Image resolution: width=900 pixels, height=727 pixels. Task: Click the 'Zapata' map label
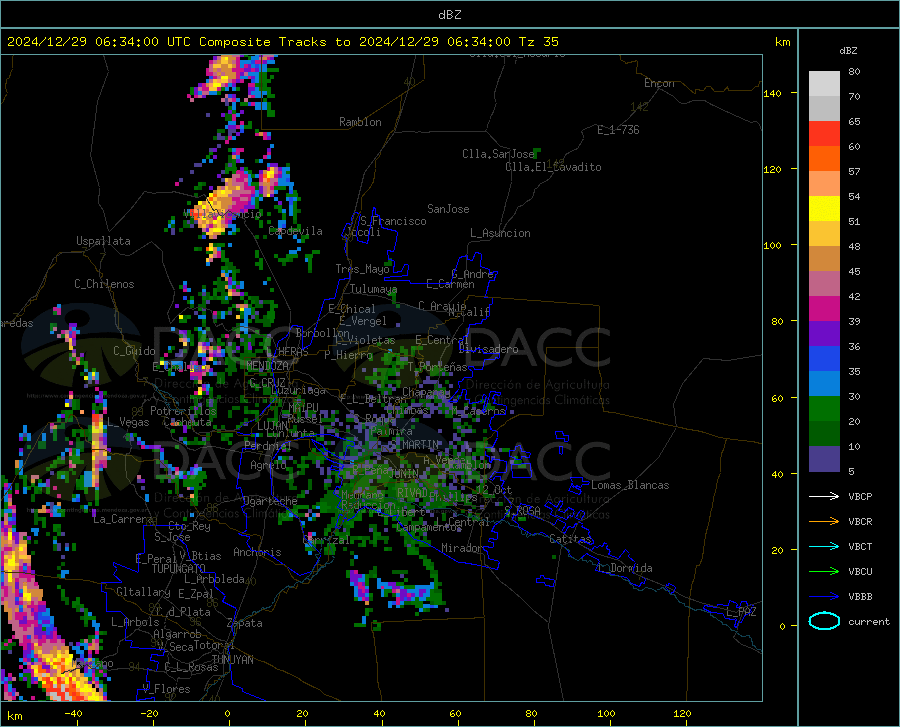245,623
